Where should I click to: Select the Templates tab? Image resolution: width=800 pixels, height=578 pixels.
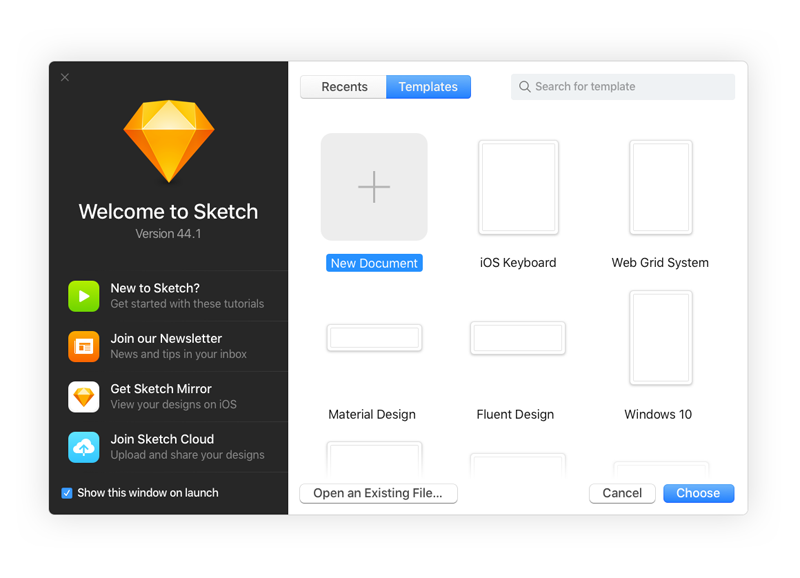pos(428,87)
